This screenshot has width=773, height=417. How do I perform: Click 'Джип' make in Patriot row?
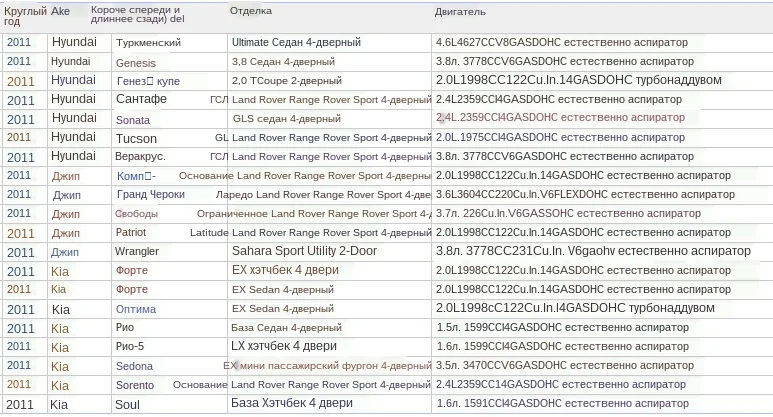tap(66, 233)
